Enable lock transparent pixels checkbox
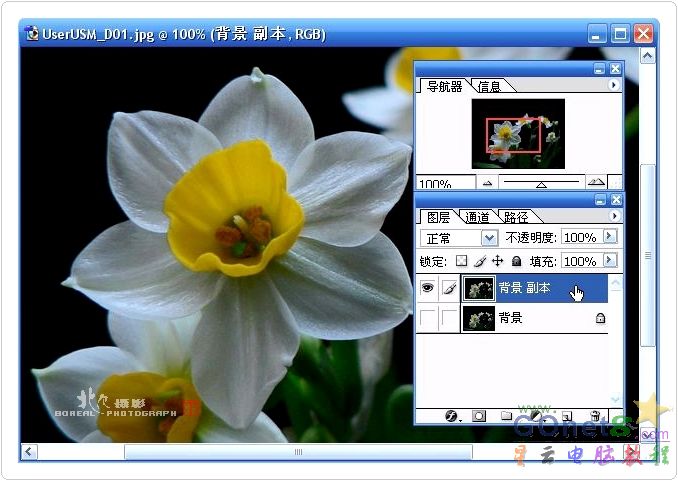 [461, 261]
